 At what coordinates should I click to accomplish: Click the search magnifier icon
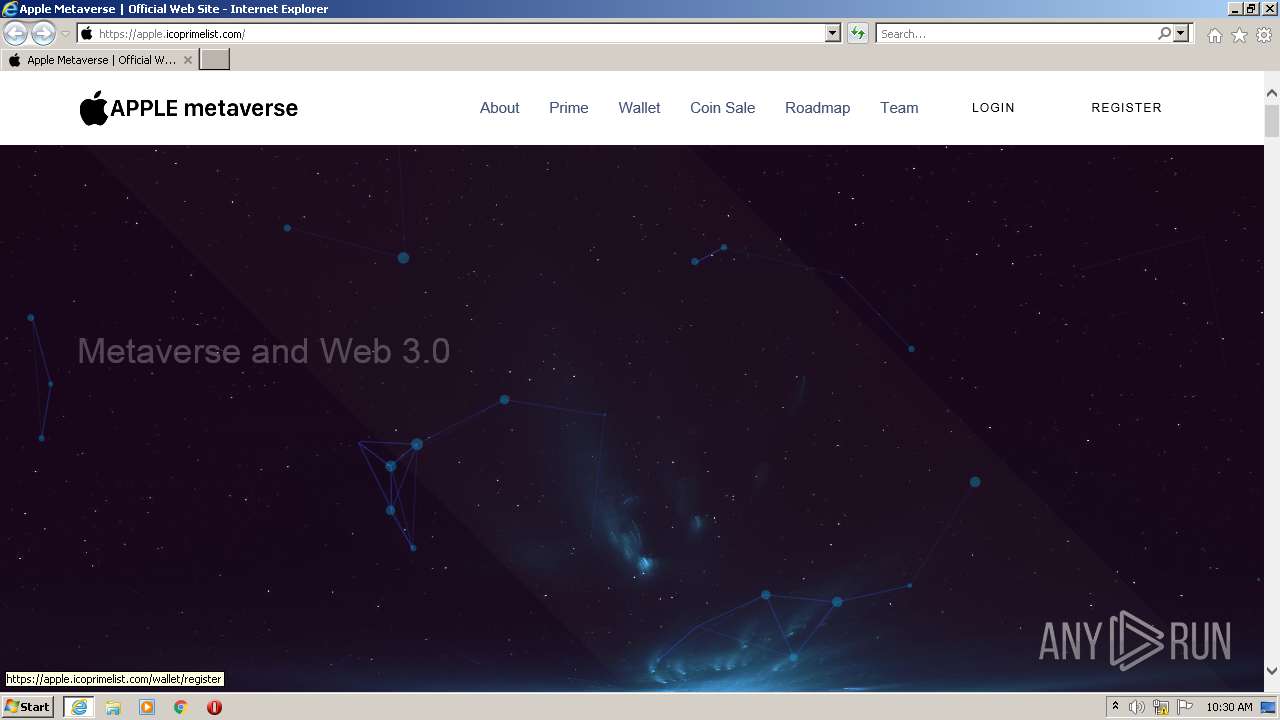coord(1164,34)
